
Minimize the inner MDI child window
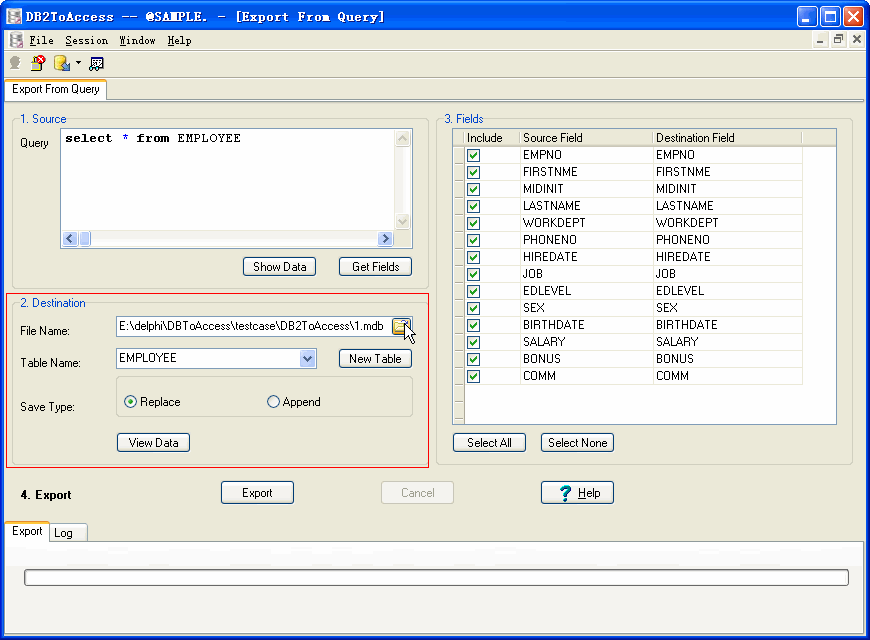[820, 39]
